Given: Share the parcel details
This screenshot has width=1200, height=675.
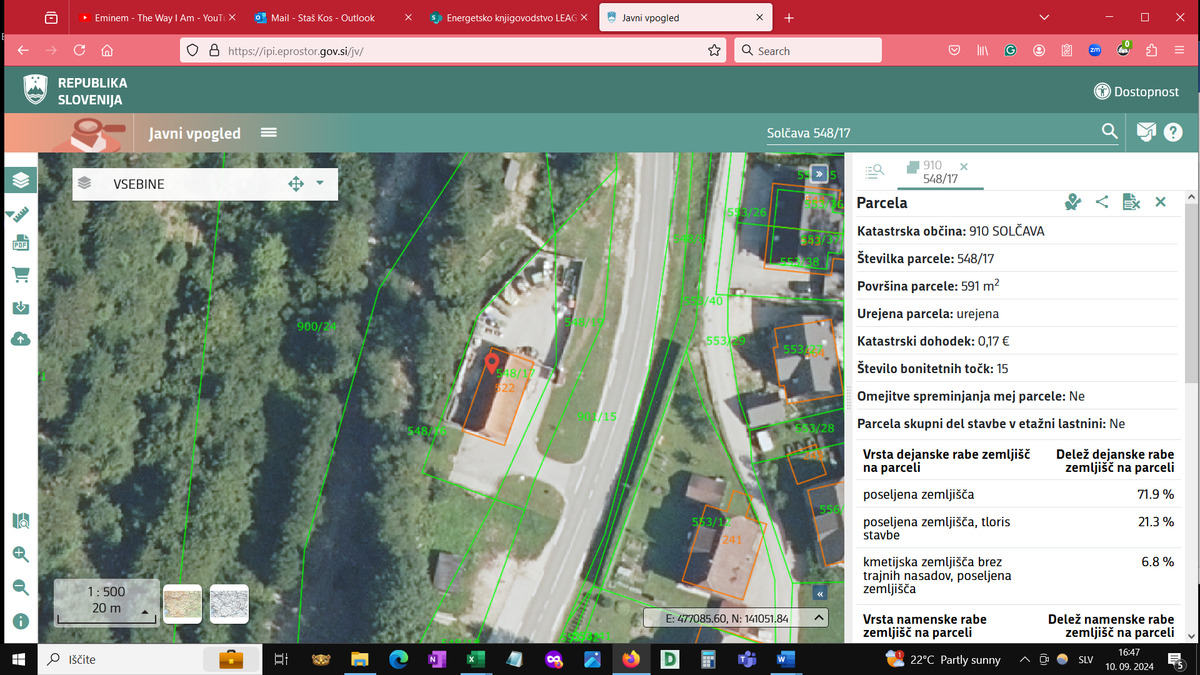Looking at the screenshot, I should (x=1102, y=202).
